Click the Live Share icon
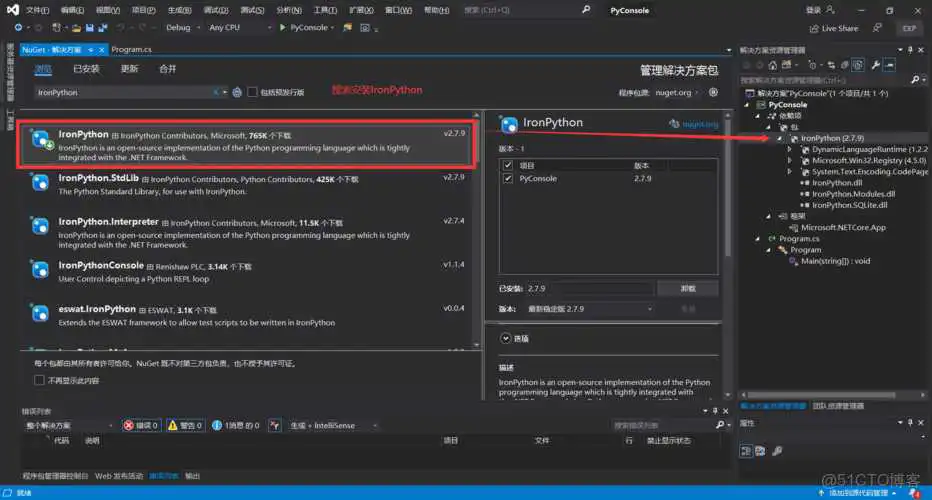The height and width of the screenshot is (500, 932). [x=813, y=28]
